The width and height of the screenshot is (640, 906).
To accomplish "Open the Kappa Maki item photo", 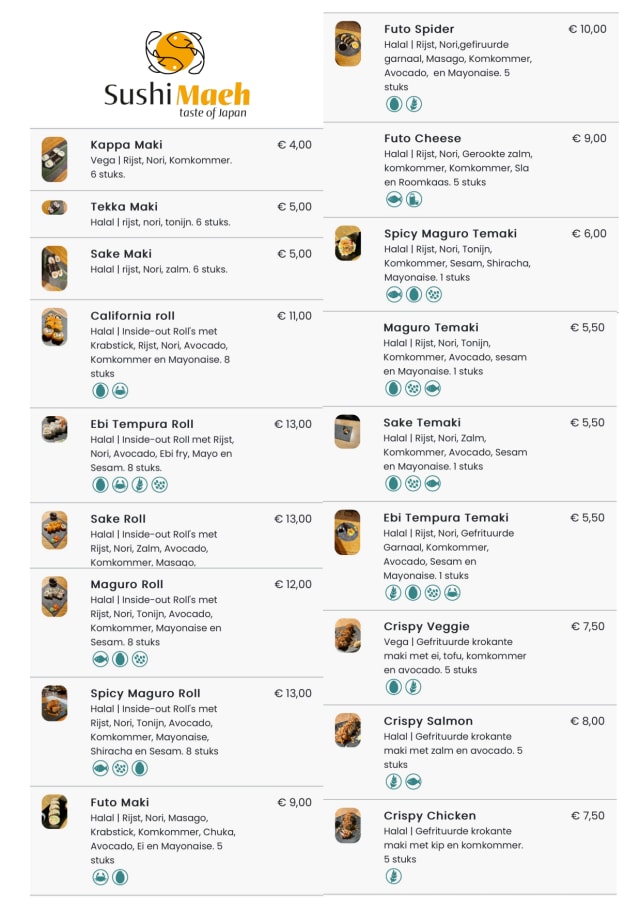I will pyautogui.click(x=54, y=158).
